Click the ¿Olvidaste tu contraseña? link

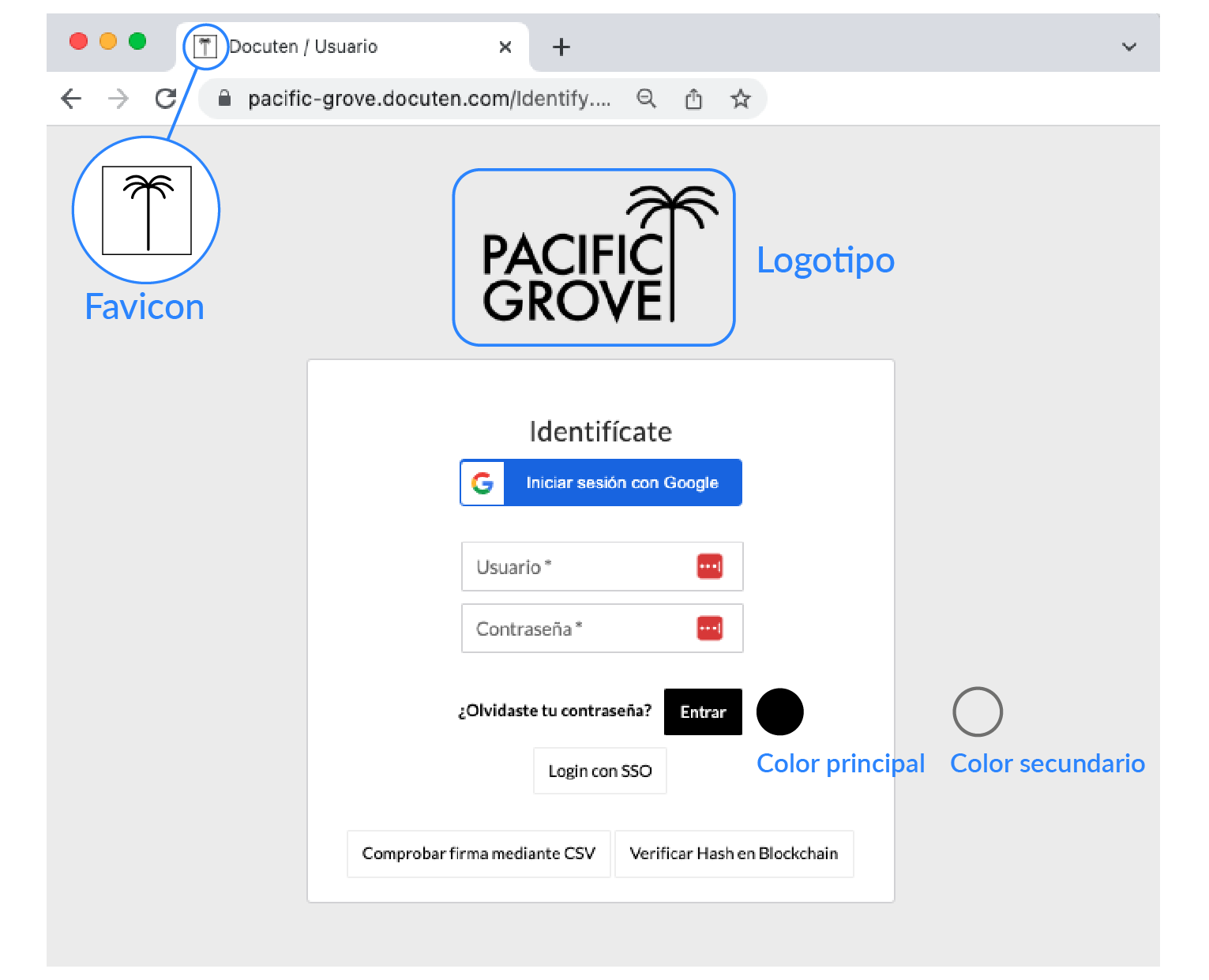555,711
